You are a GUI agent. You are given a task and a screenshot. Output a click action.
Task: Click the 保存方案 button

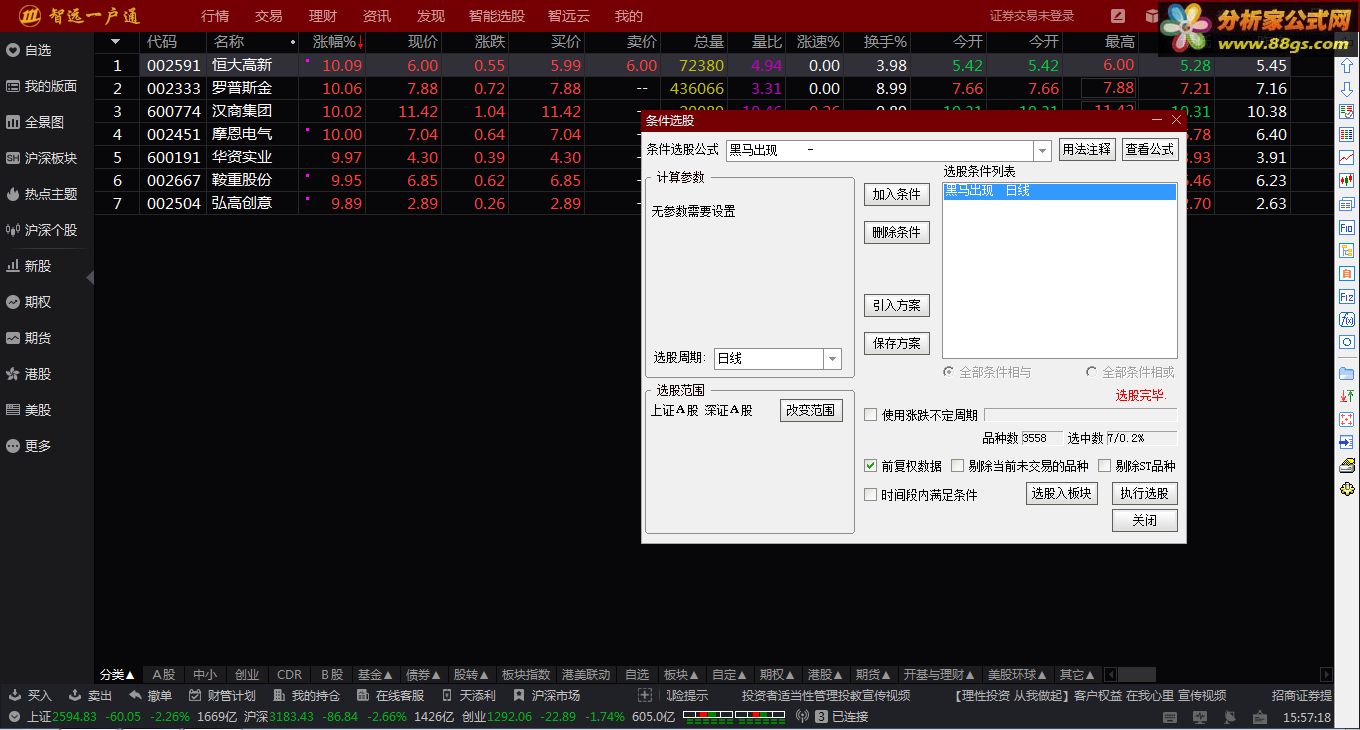(897, 344)
